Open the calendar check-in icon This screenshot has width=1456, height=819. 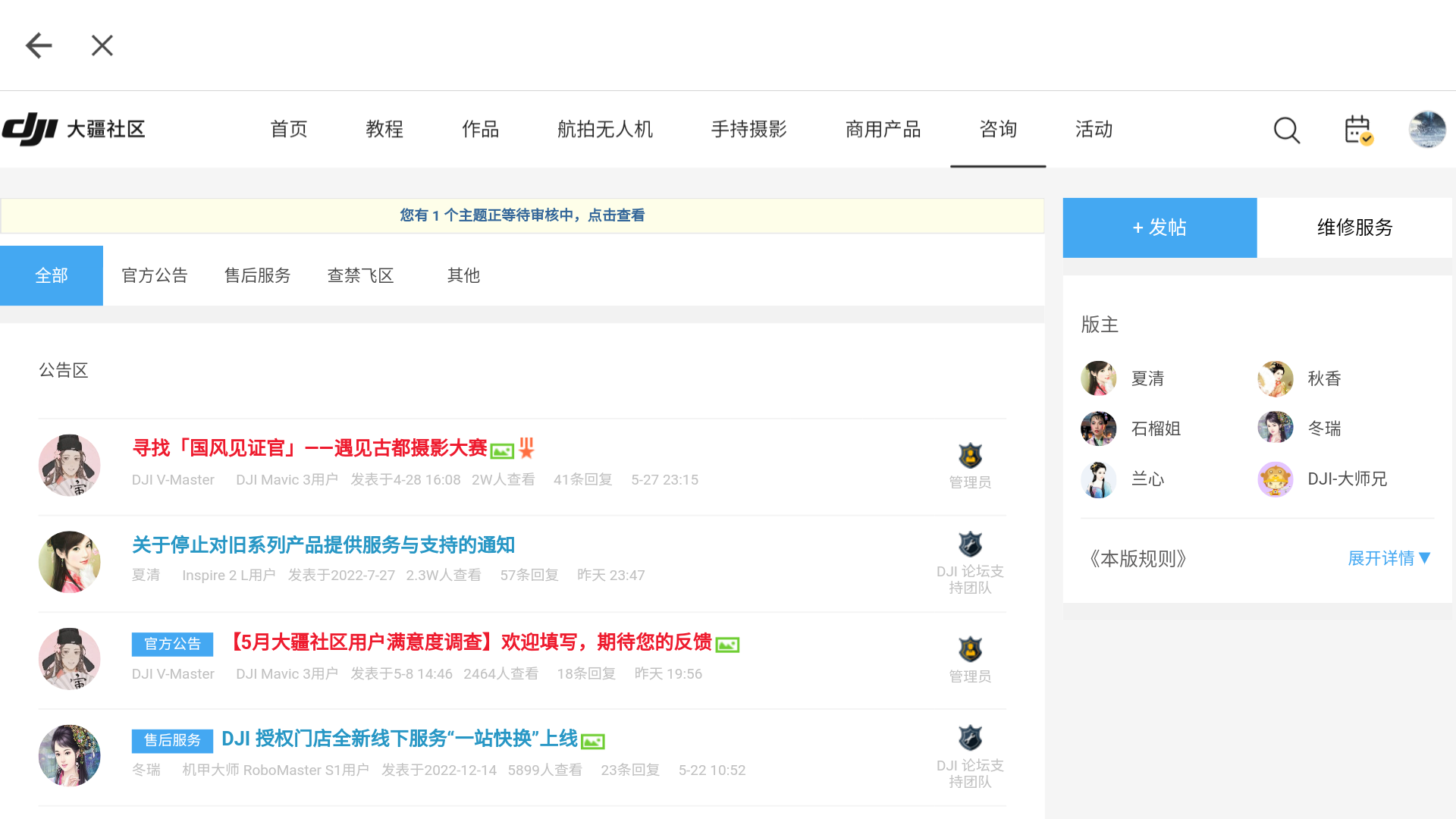pos(1358,130)
